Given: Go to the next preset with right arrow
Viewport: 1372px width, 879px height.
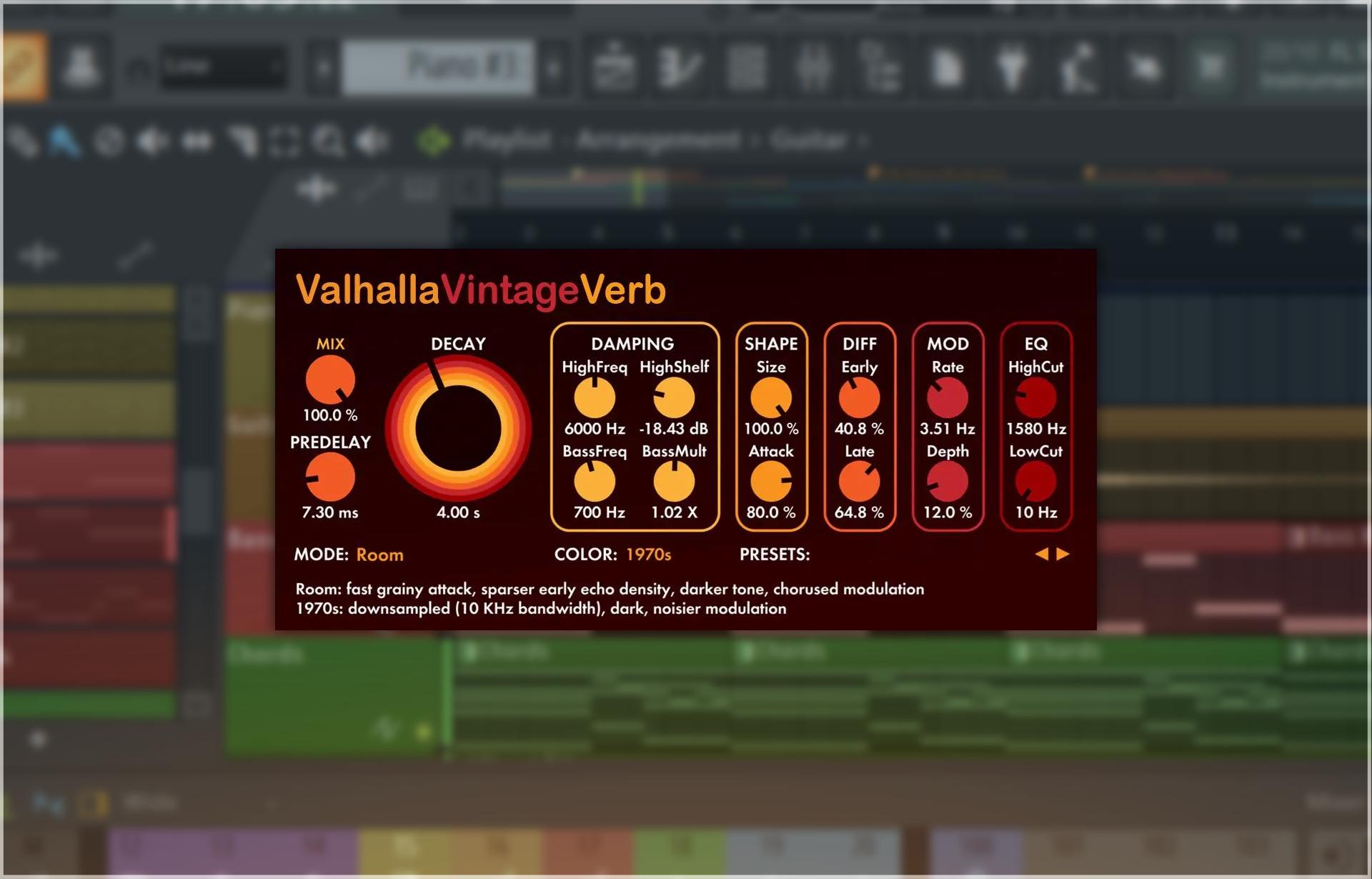Looking at the screenshot, I should point(1063,554).
